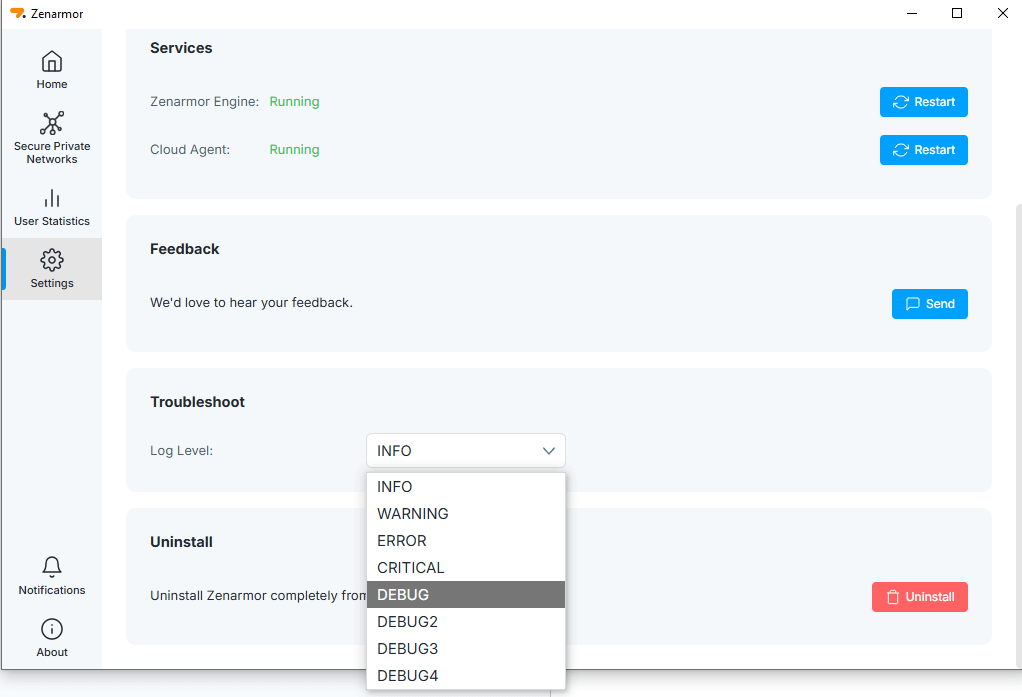Collapse the Log Level dropdown box
Viewport: 1022px width, 697px height.
pyautogui.click(x=465, y=451)
